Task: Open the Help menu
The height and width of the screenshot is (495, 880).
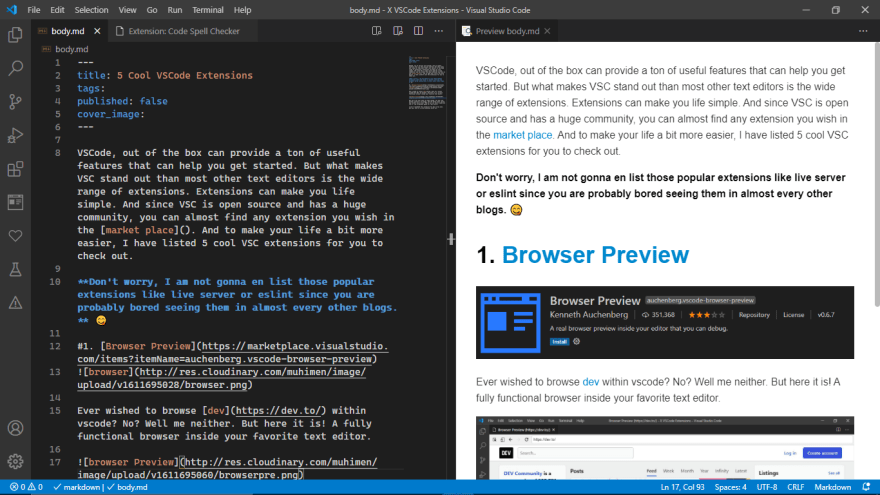Action: pos(242,10)
